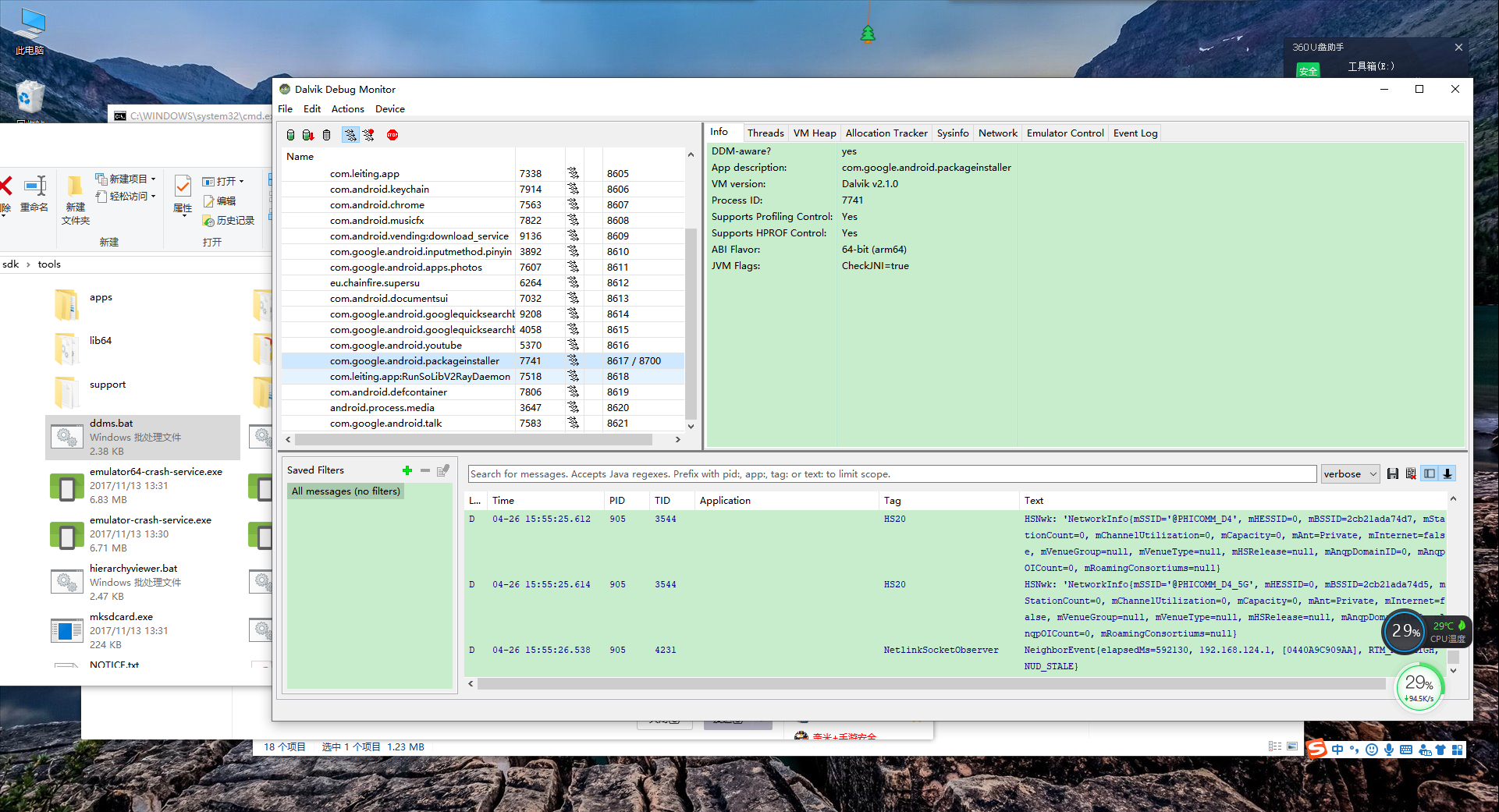This screenshot has width=1499, height=812.
Task: Select the ddms.bat file in Explorer
Action: [x=143, y=437]
